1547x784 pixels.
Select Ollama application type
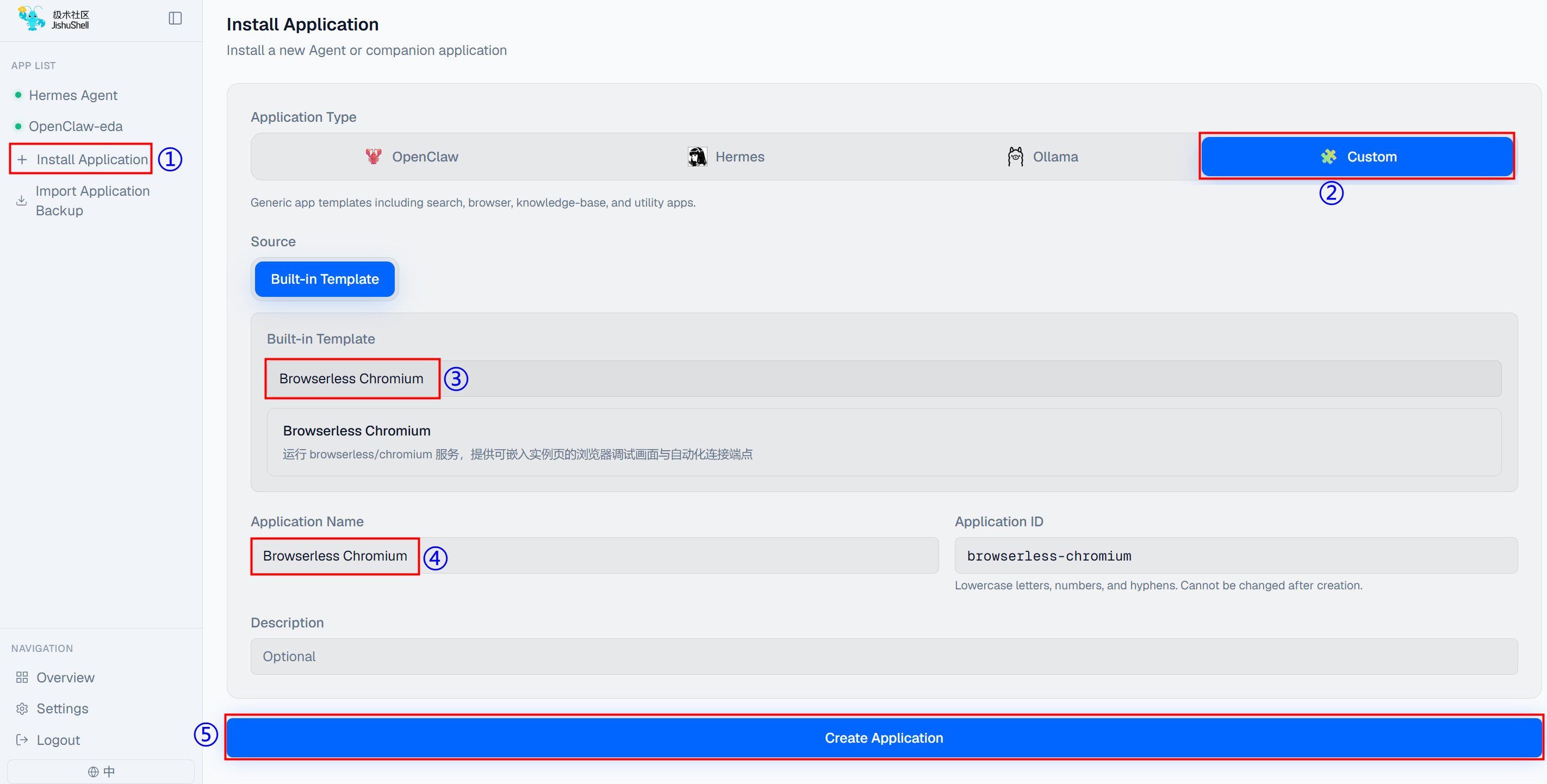(1042, 157)
